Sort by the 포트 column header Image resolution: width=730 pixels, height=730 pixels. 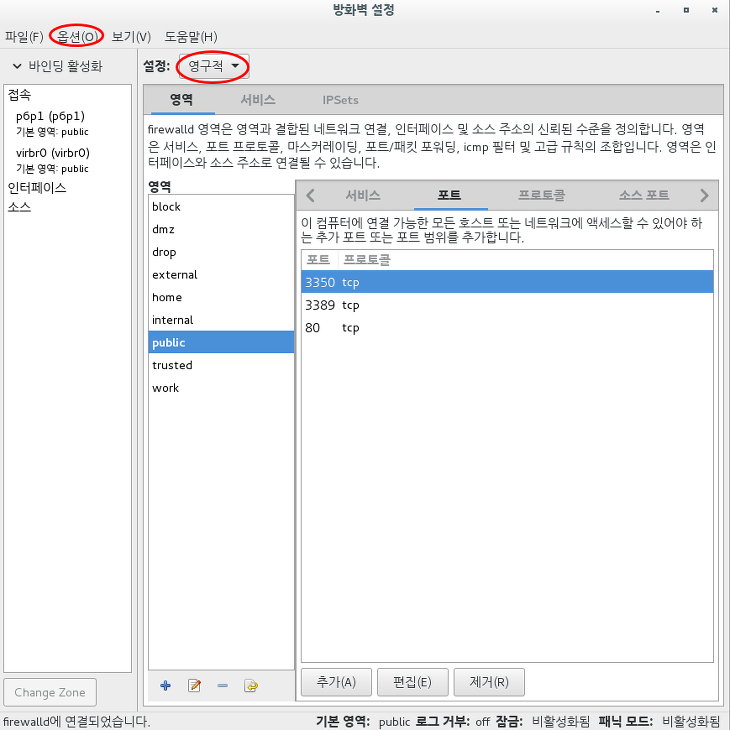tap(318, 260)
